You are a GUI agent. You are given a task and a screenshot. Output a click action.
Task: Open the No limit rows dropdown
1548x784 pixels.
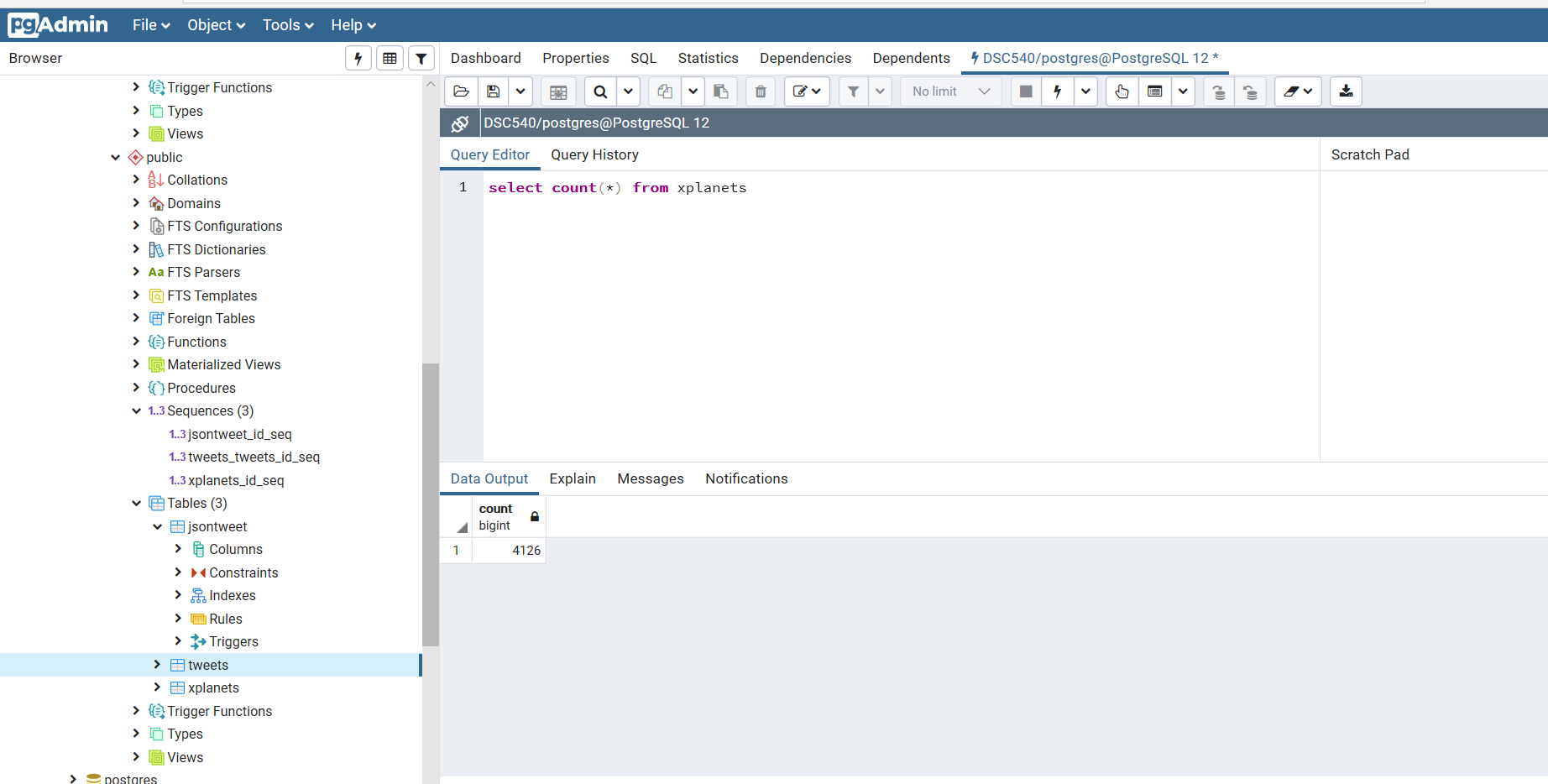pyautogui.click(x=951, y=91)
